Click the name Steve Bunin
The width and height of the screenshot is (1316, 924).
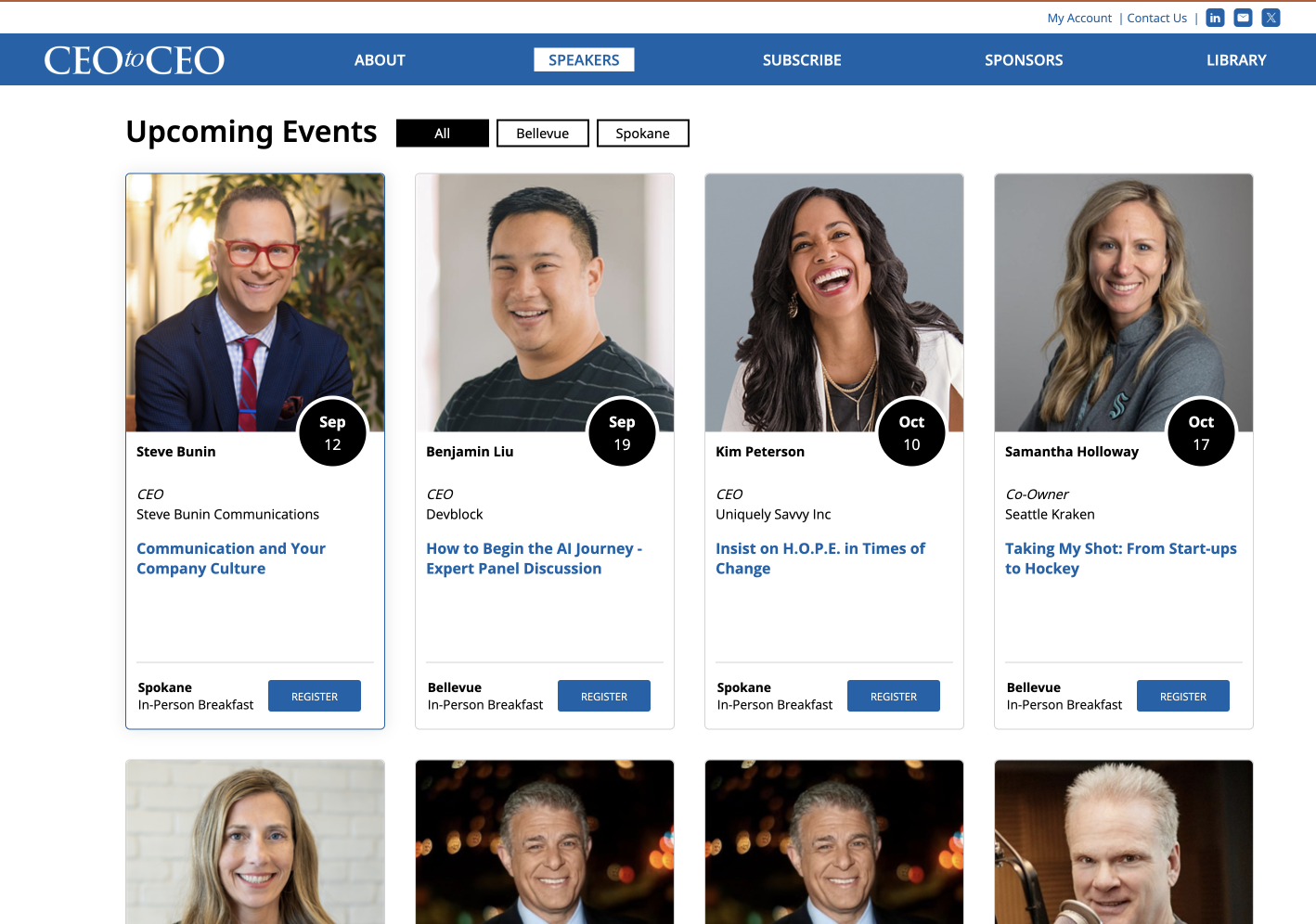tap(176, 452)
